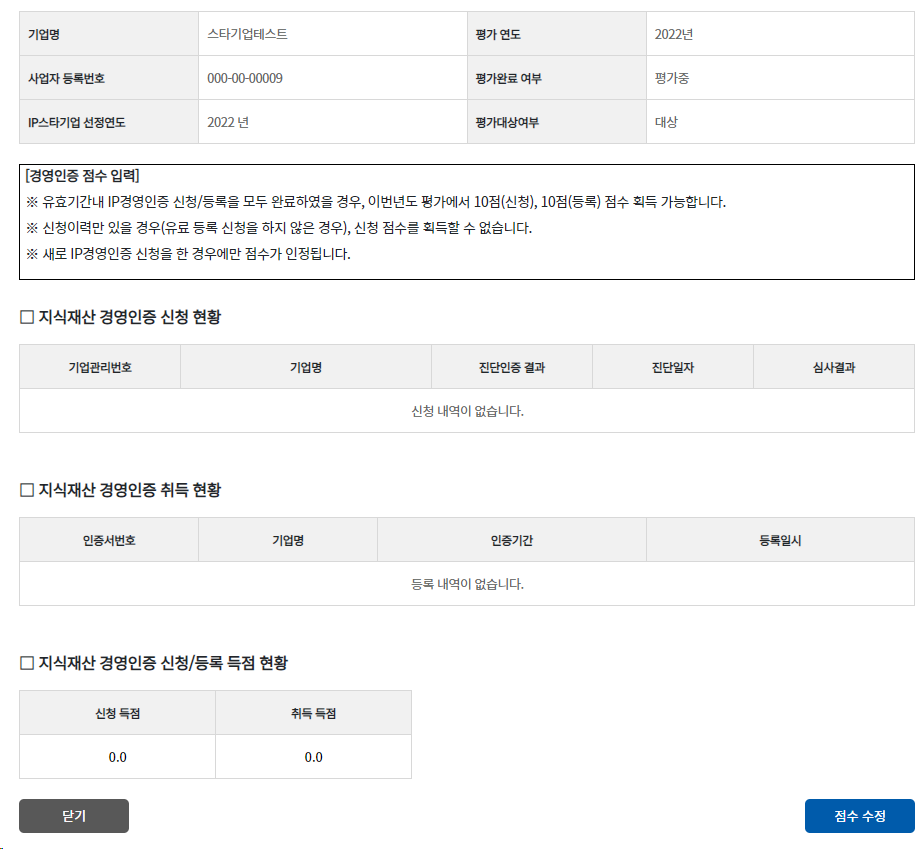Select the 진단인증 결과 column header
Screen dimensions: 915x849
pyautogui.click(x=512, y=367)
